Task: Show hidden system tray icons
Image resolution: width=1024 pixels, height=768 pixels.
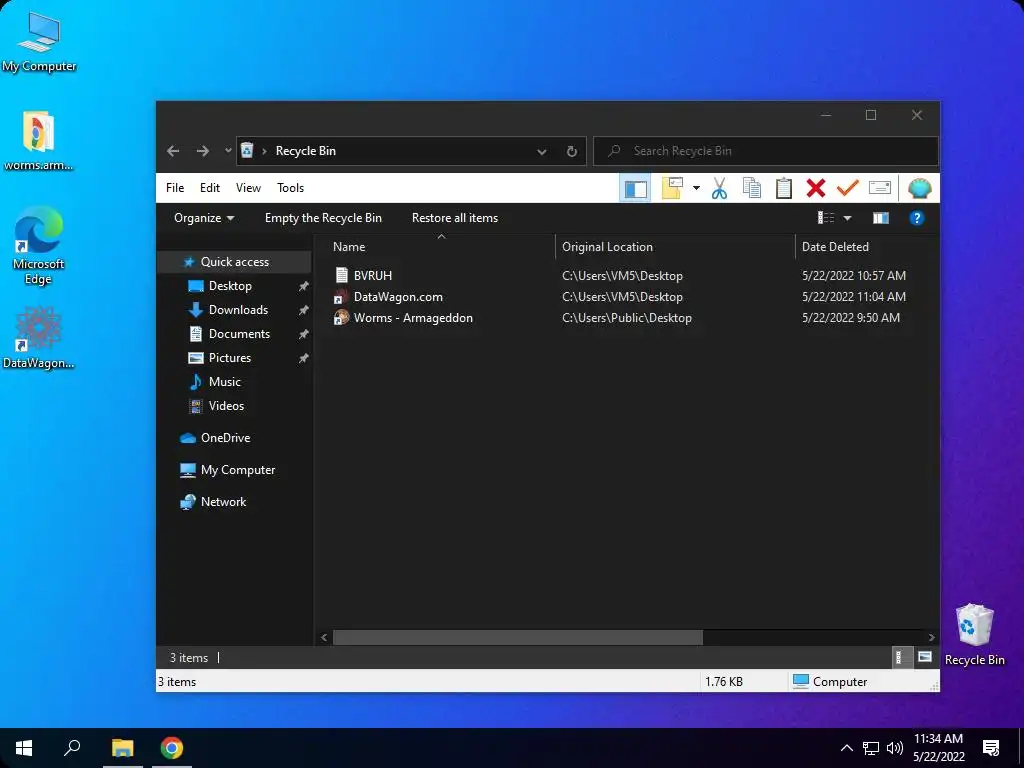Action: (846, 748)
